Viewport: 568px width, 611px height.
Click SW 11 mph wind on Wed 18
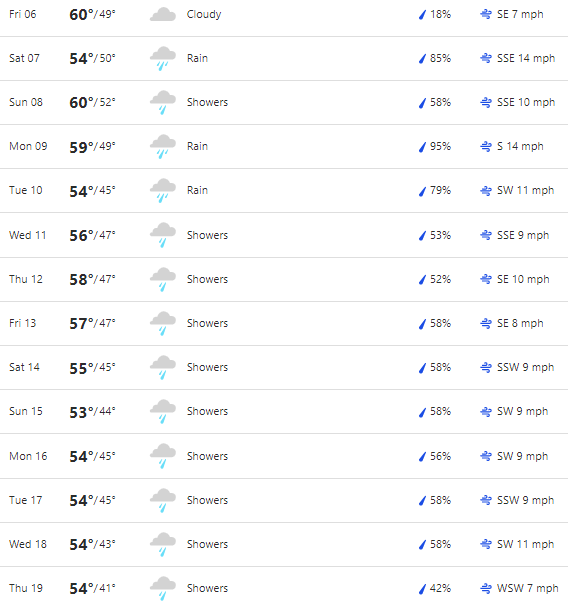tap(525, 544)
